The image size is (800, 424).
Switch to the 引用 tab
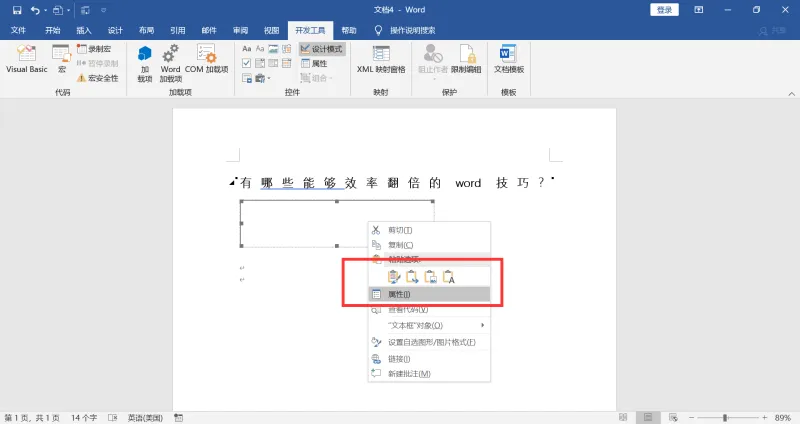178,31
